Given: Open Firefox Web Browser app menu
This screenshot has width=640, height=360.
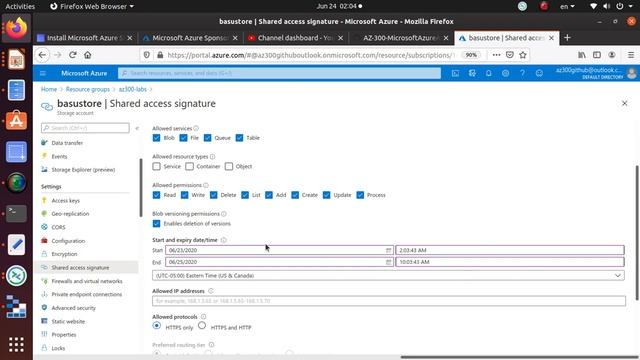Looking at the screenshot, I should point(92,6).
